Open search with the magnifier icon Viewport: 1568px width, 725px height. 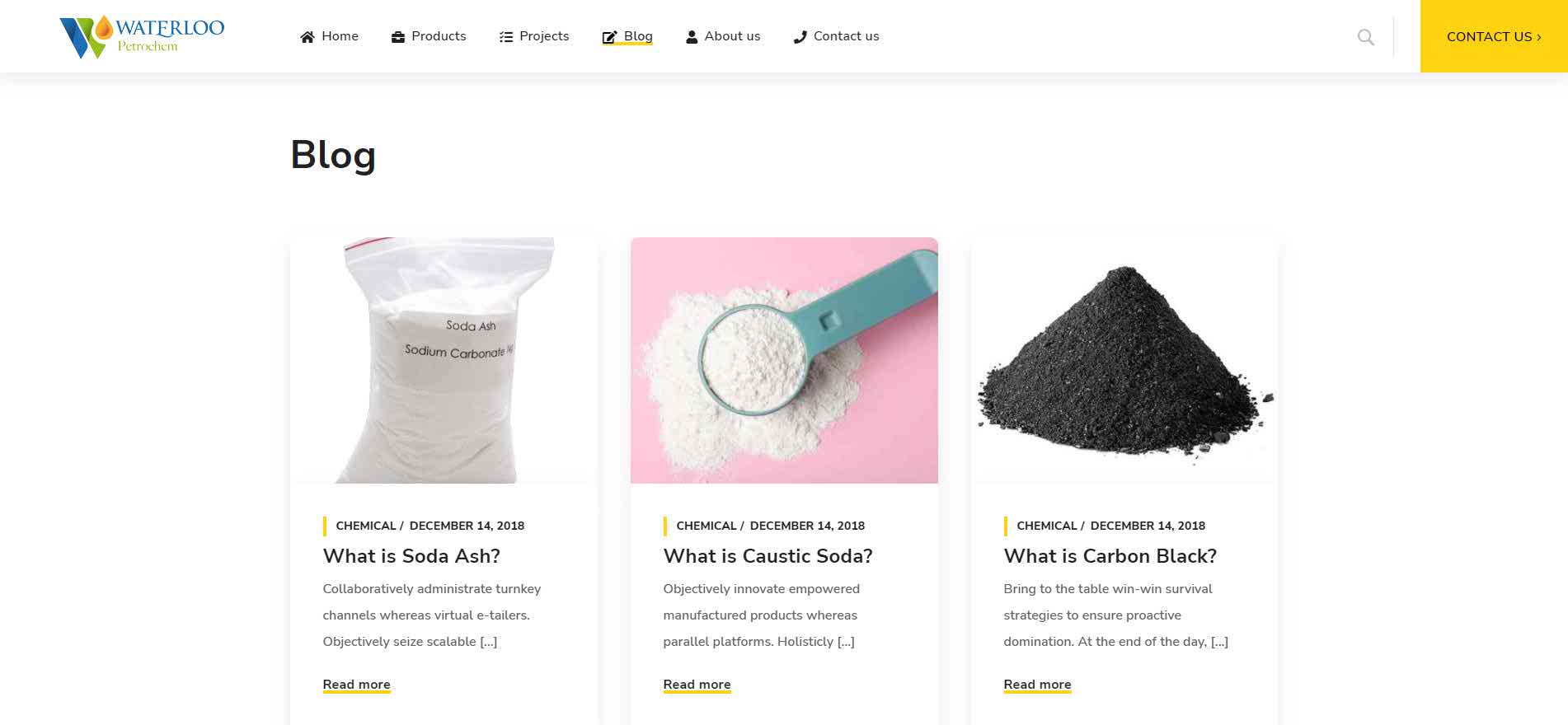tap(1366, 37)
